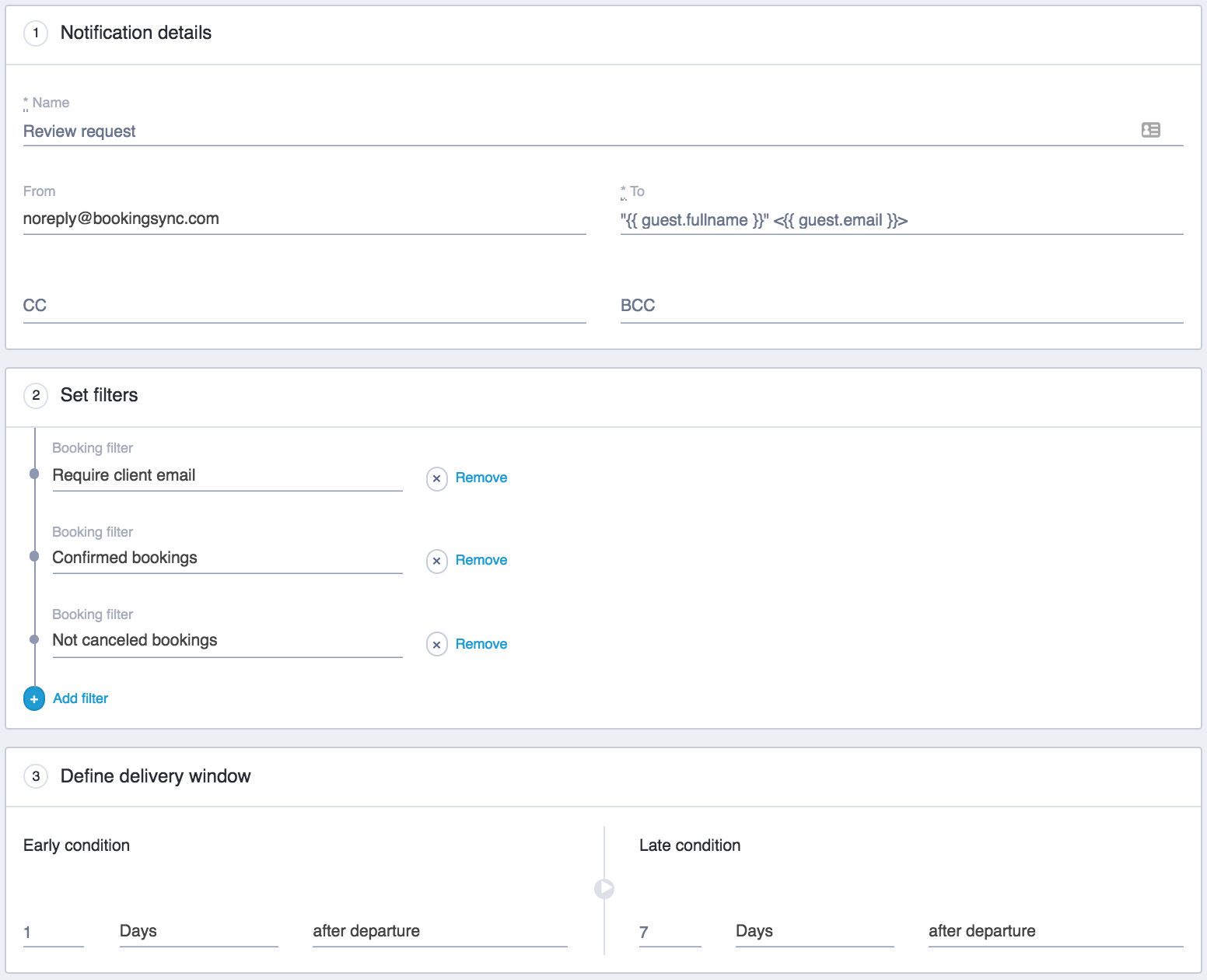Click into the CC field
The image size is (1207, 980).
(304, 306)
